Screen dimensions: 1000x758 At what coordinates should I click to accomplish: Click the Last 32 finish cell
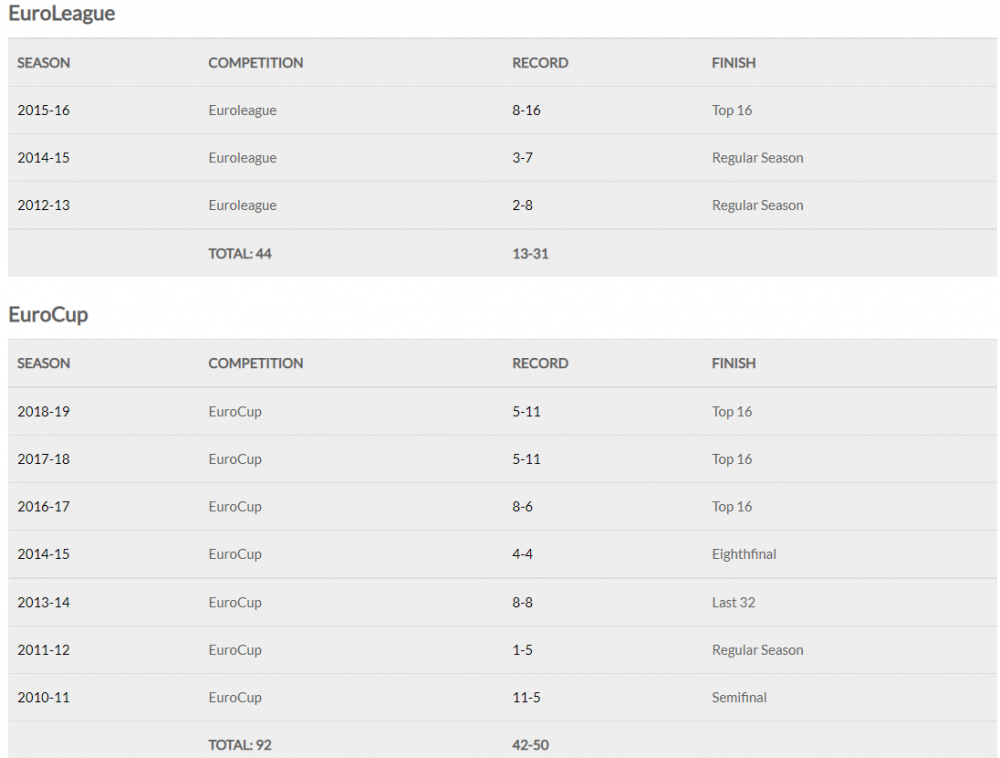733,603
